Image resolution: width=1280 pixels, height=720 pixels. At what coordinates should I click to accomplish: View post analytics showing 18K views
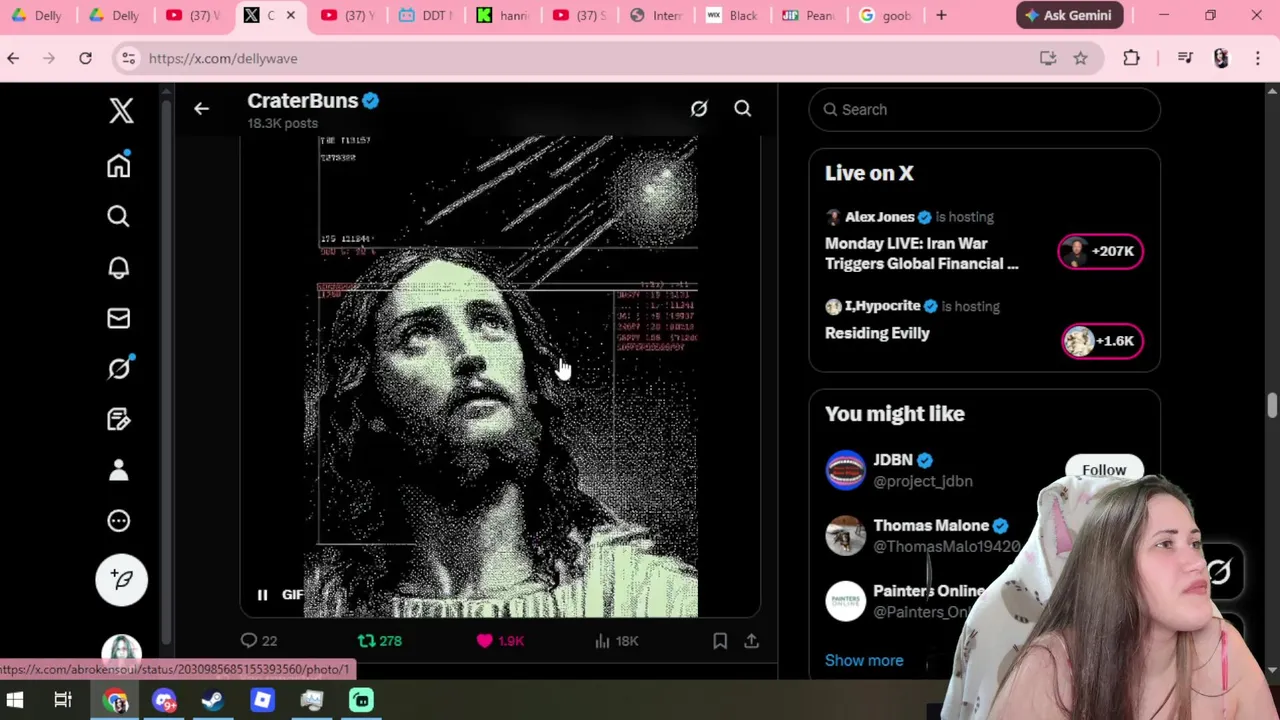(616, 641)
